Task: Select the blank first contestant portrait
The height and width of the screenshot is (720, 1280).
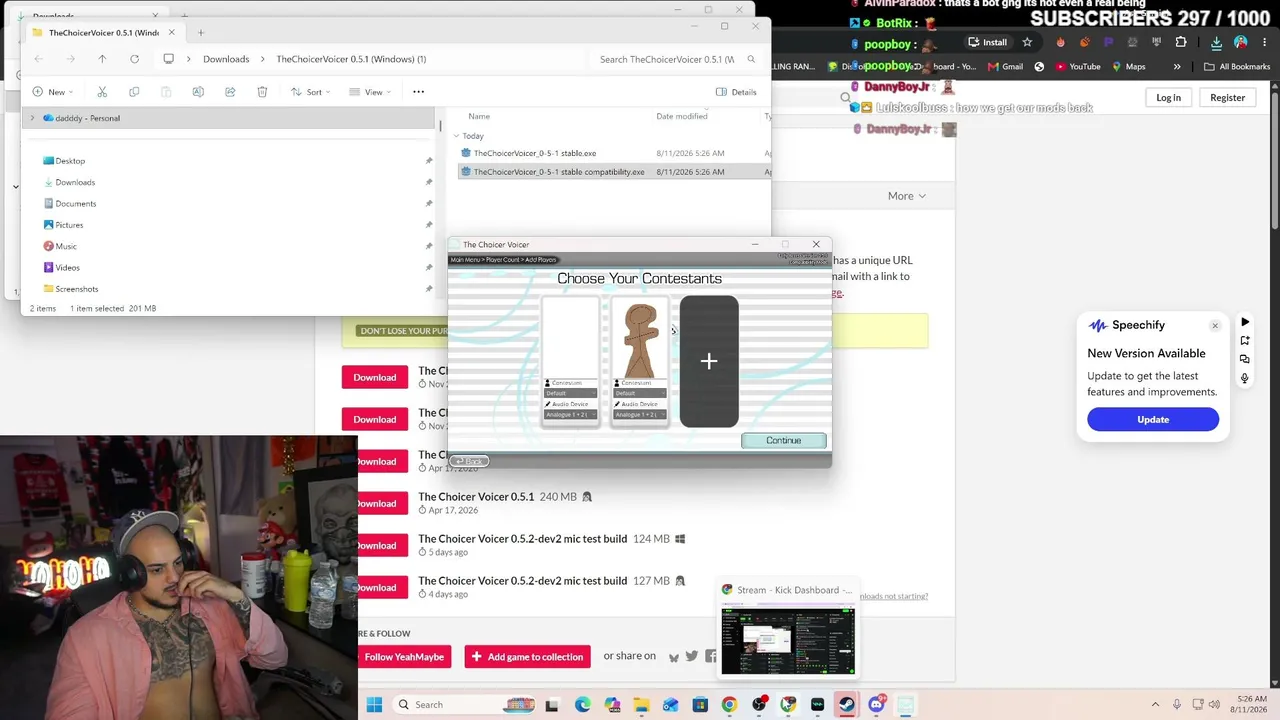Action: point(570,340)
